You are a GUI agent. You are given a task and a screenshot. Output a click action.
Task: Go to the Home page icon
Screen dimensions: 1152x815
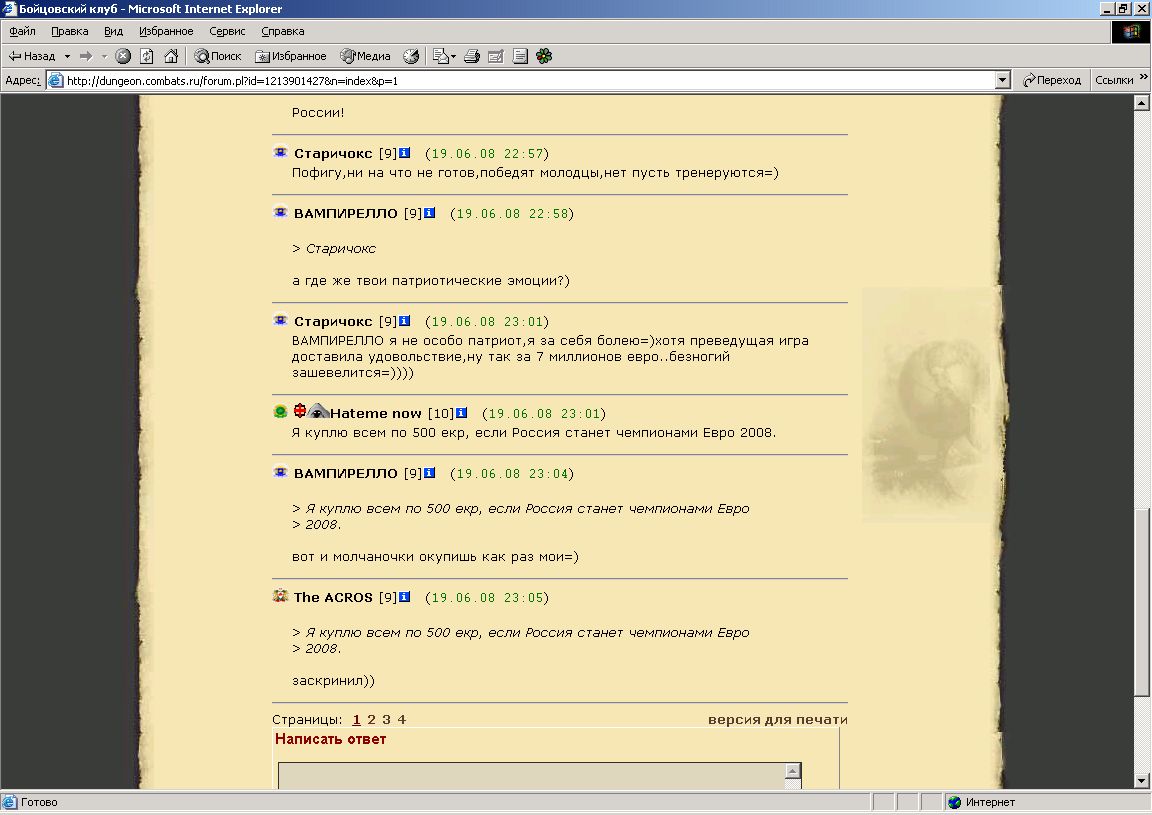tap(171, 56)
